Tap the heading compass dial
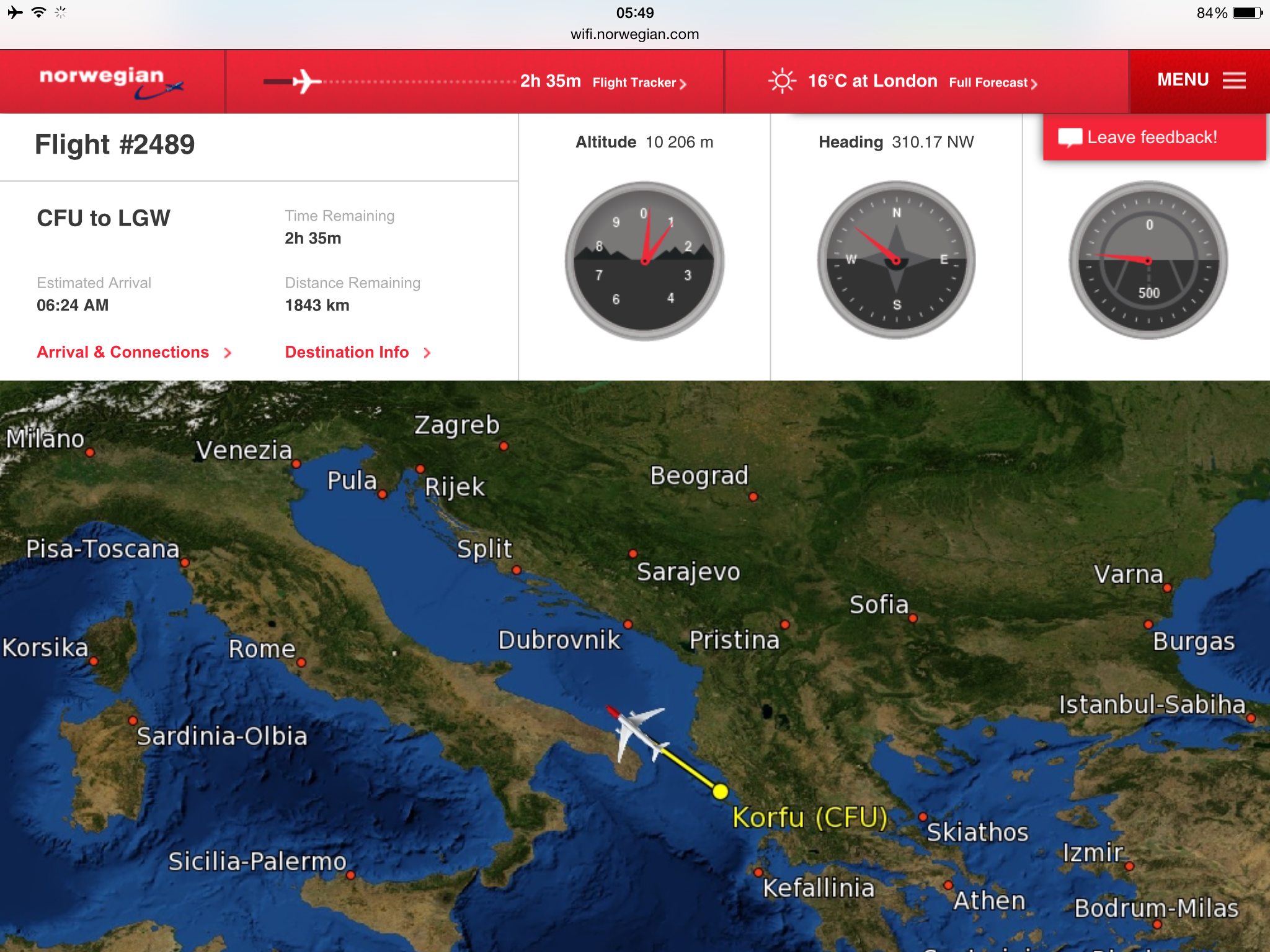 [x=896, y=260]
